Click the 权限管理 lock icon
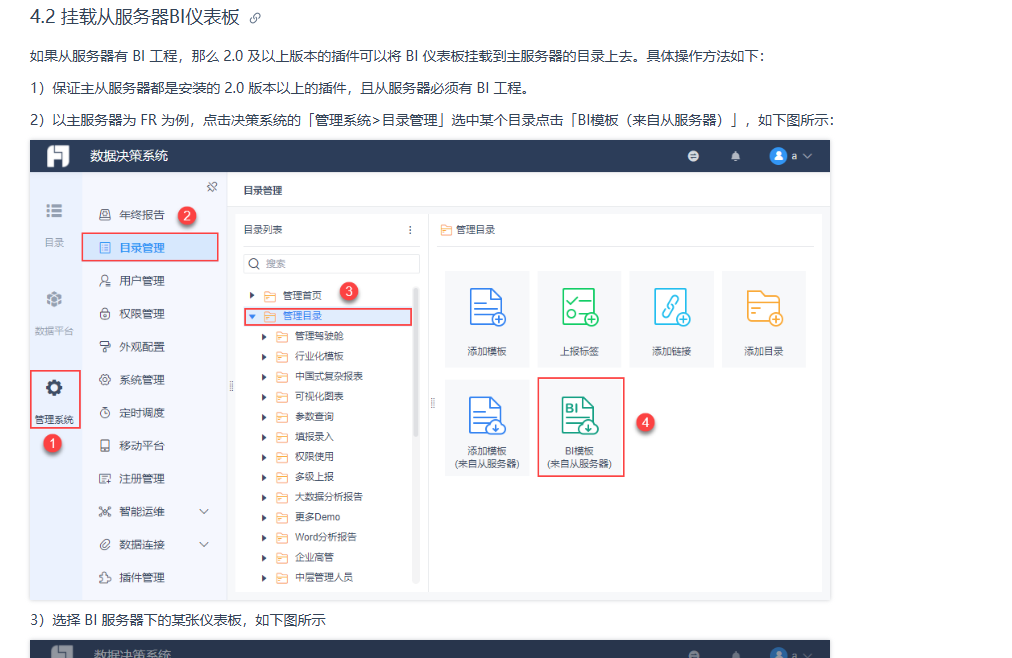Screen dimensions: 1012x658 pos(105,314)
